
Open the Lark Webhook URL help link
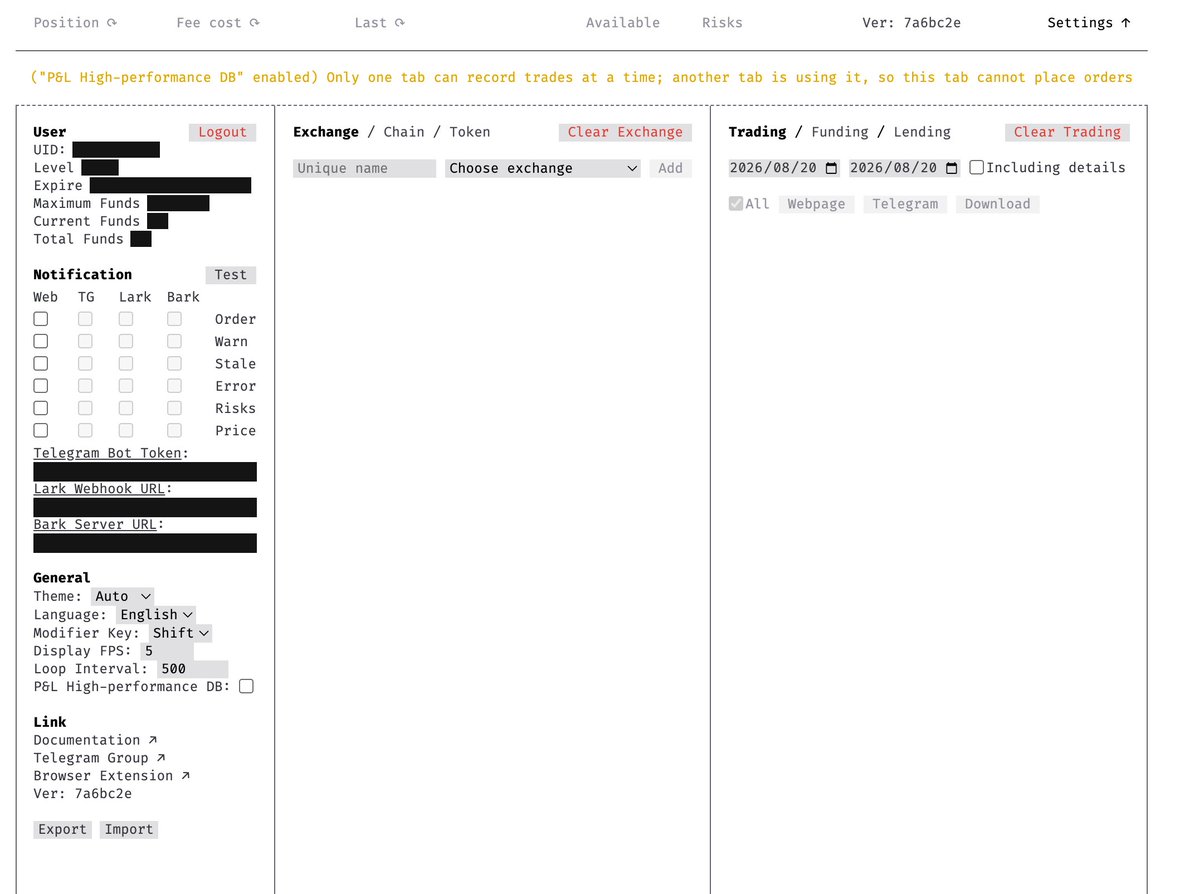(99, 489)
